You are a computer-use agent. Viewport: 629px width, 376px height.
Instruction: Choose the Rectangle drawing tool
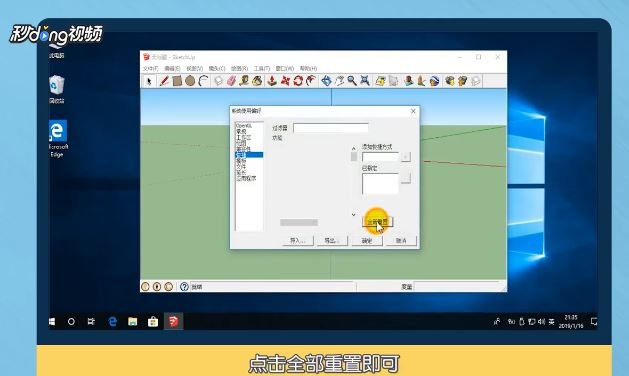(x=177, y=81)
